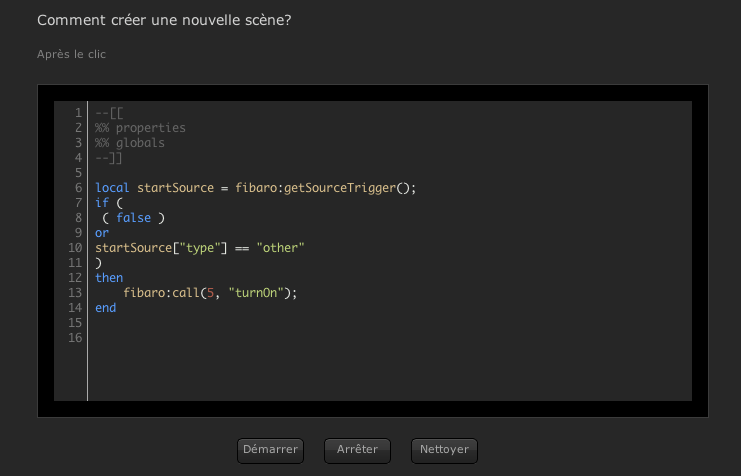The image size is (741, 476).
Task: Place cursor on the word "local"
Action: click(112, 188)
